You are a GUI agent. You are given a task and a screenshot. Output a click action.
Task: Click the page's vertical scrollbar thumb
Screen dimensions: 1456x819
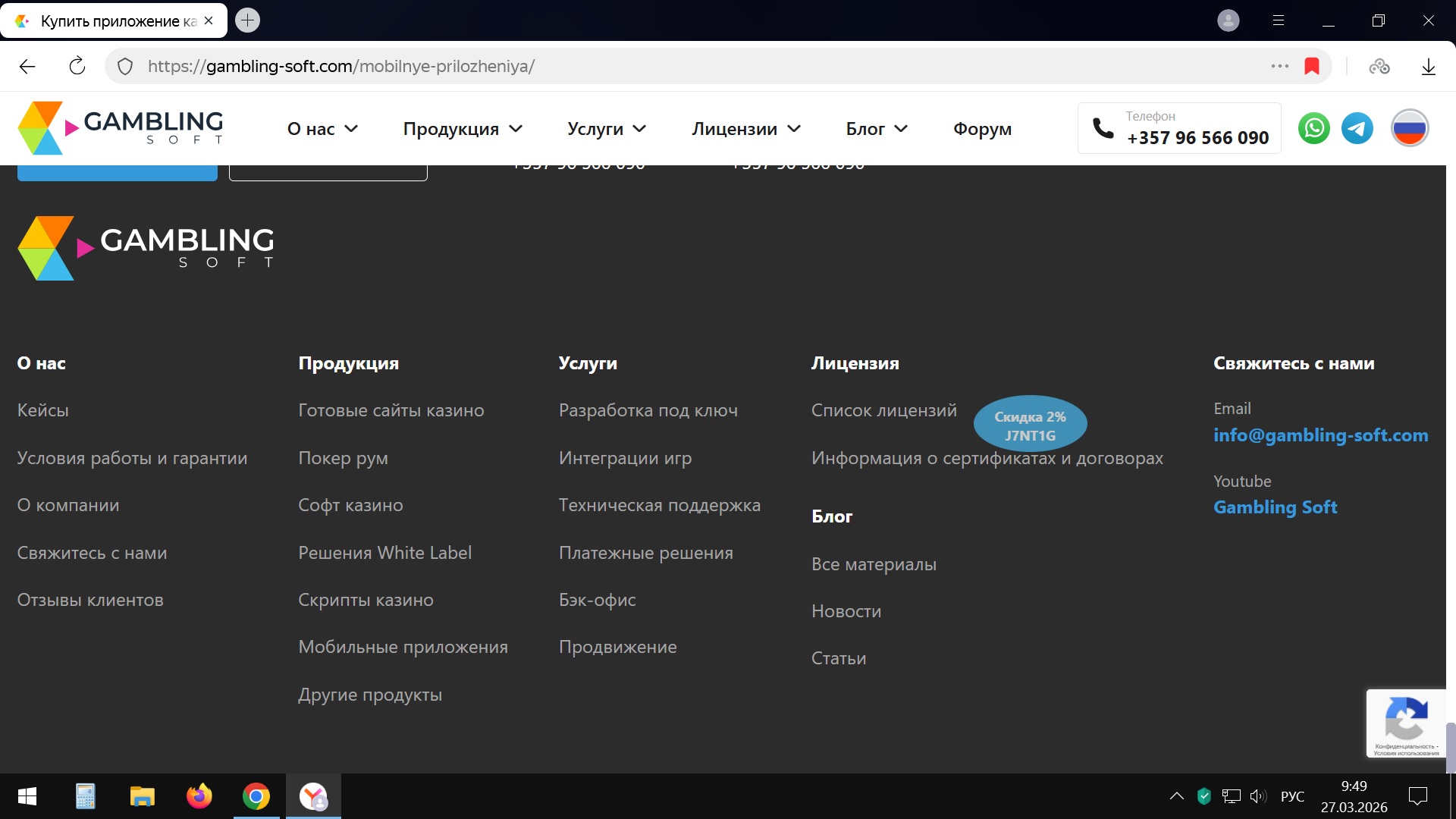click(x=1450, y=747)
